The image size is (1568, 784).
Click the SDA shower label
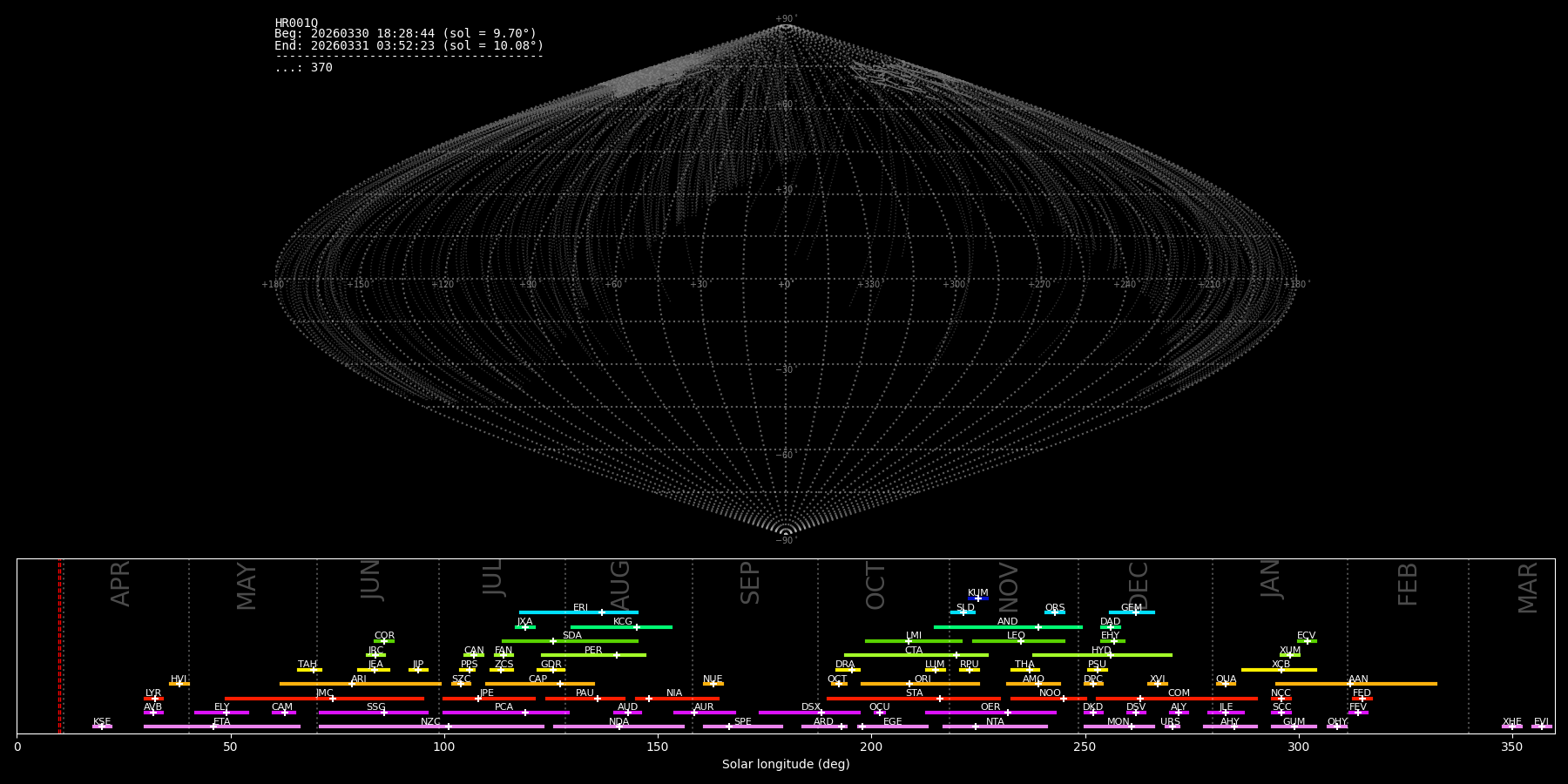pyautogui.click(x=572, y=636)
